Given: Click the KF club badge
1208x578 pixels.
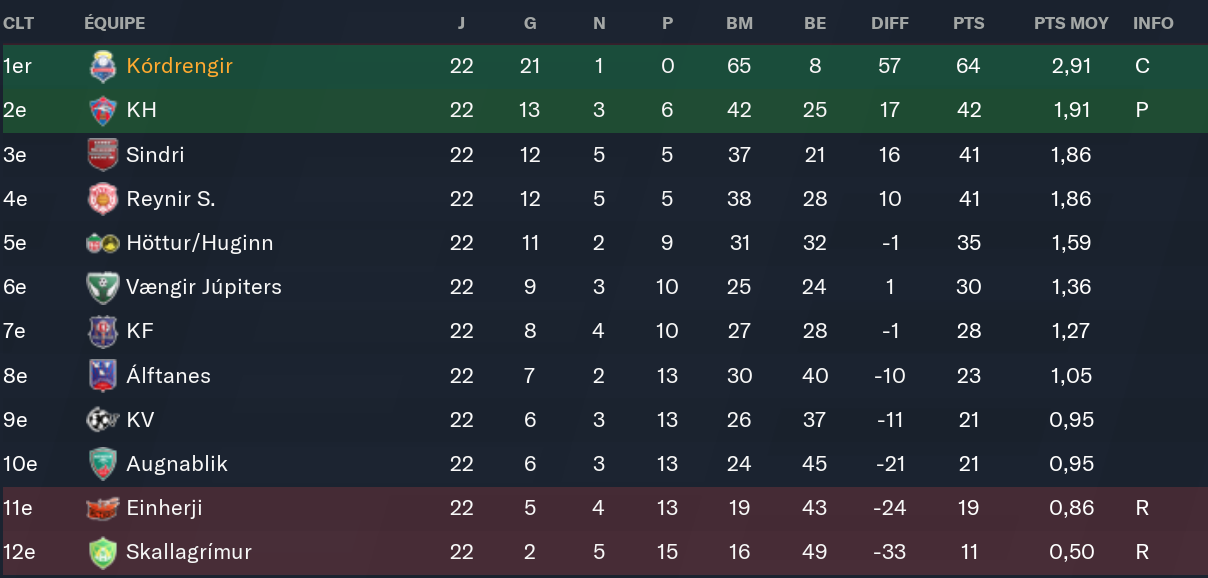Looking at the screenshot, I should (x=103, y=331).
